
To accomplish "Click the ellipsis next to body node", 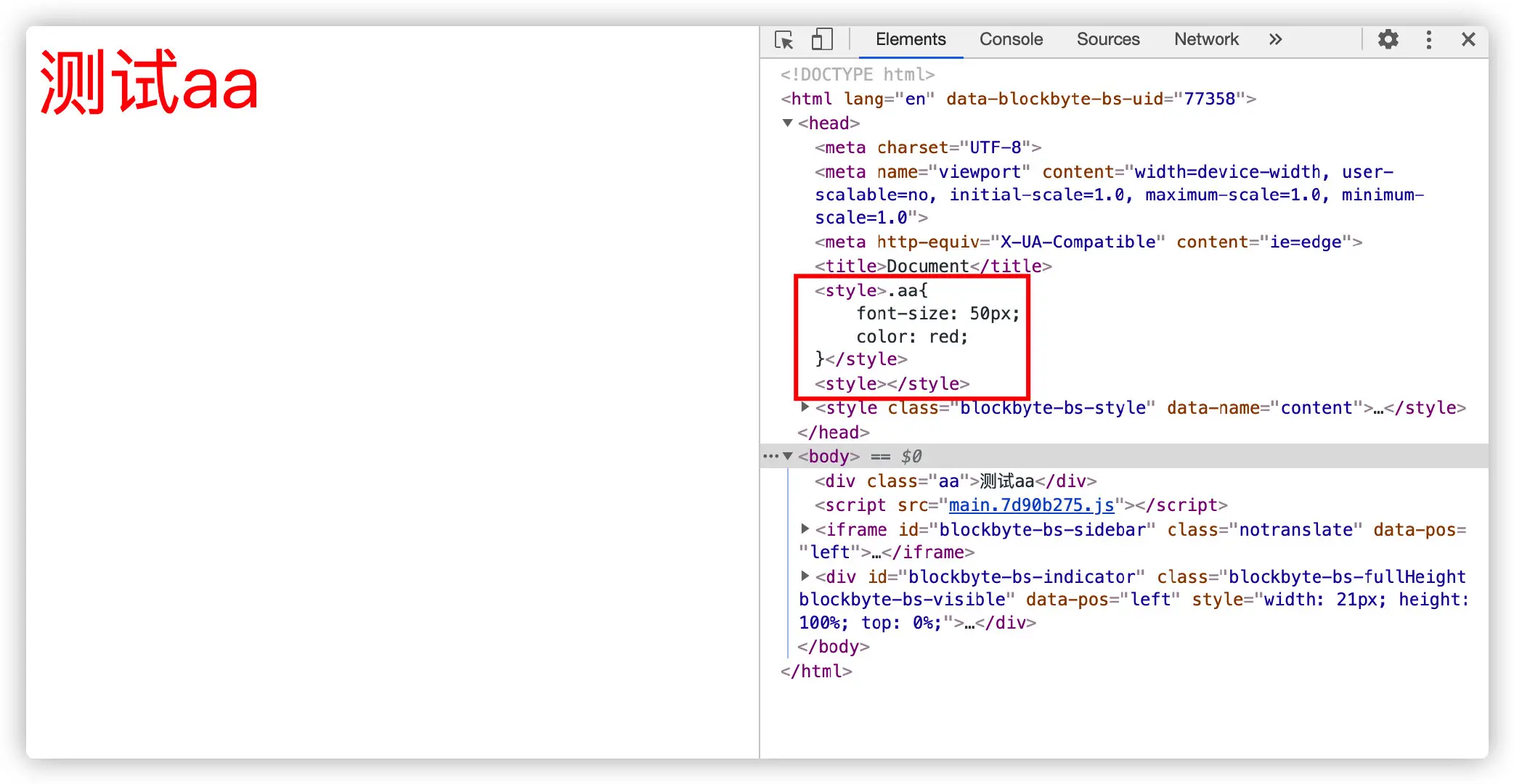I will click(770, 457).
